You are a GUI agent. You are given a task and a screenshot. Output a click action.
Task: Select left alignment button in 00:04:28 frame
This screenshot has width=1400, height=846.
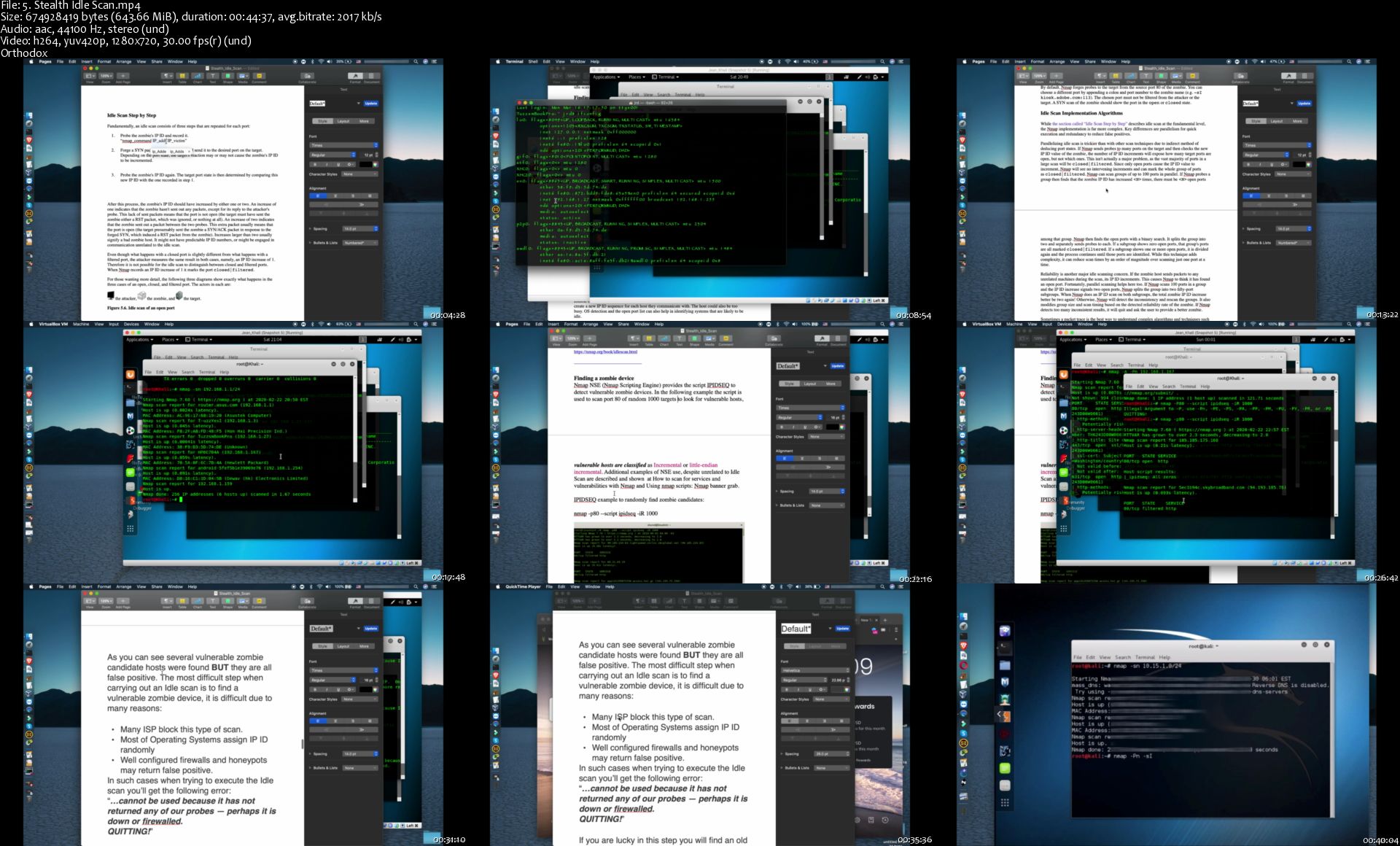point(318,196)
